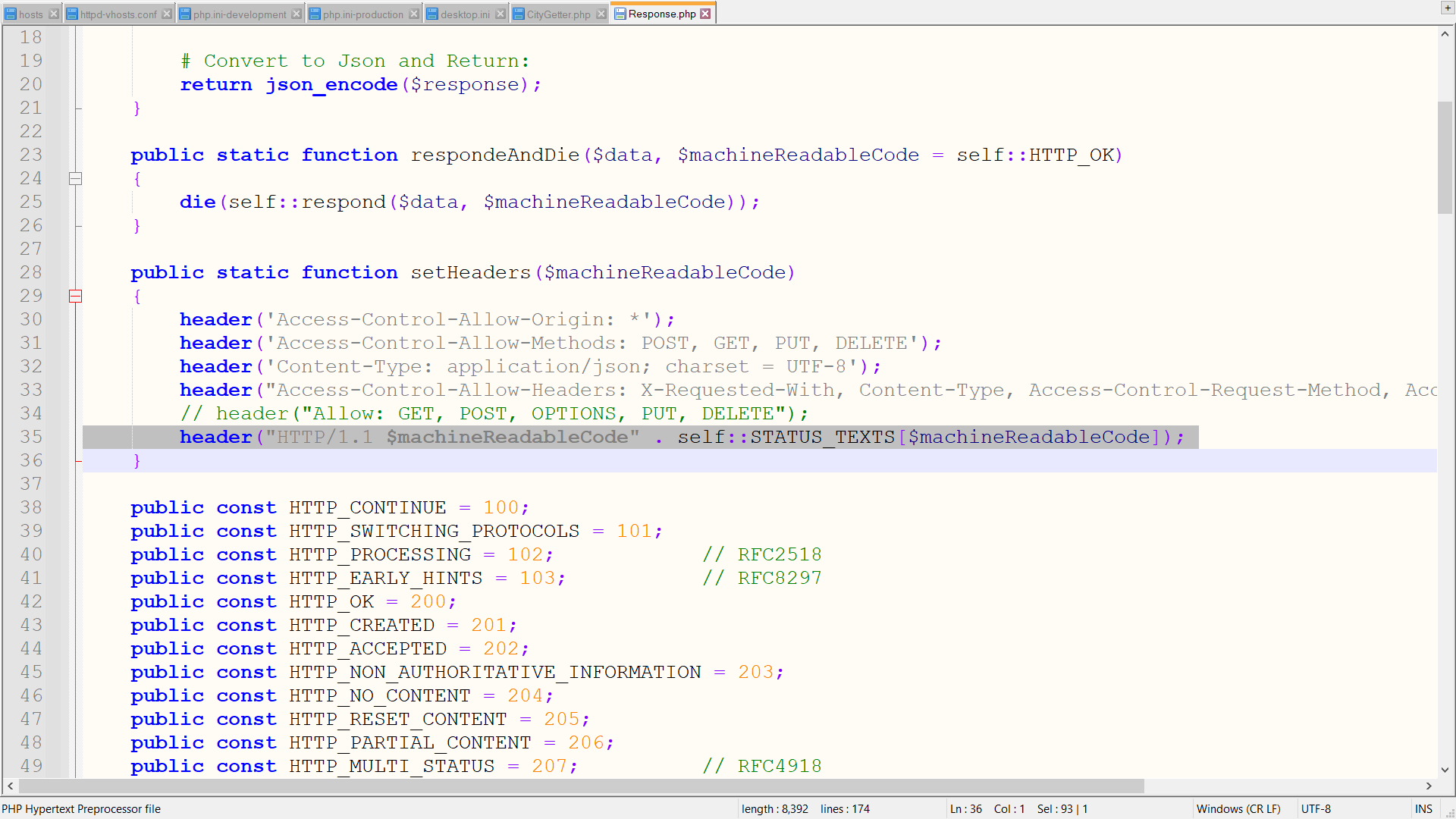Click 'Windows (CR LF)' in status bar

1238,809
